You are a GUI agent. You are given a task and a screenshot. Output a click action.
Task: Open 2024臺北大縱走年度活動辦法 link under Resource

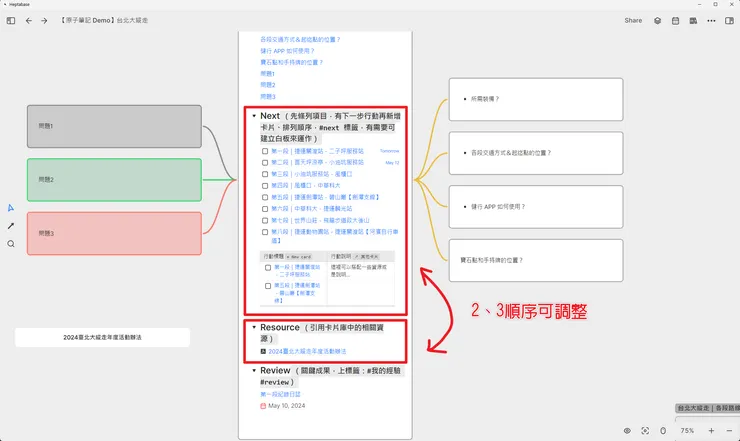307,351
